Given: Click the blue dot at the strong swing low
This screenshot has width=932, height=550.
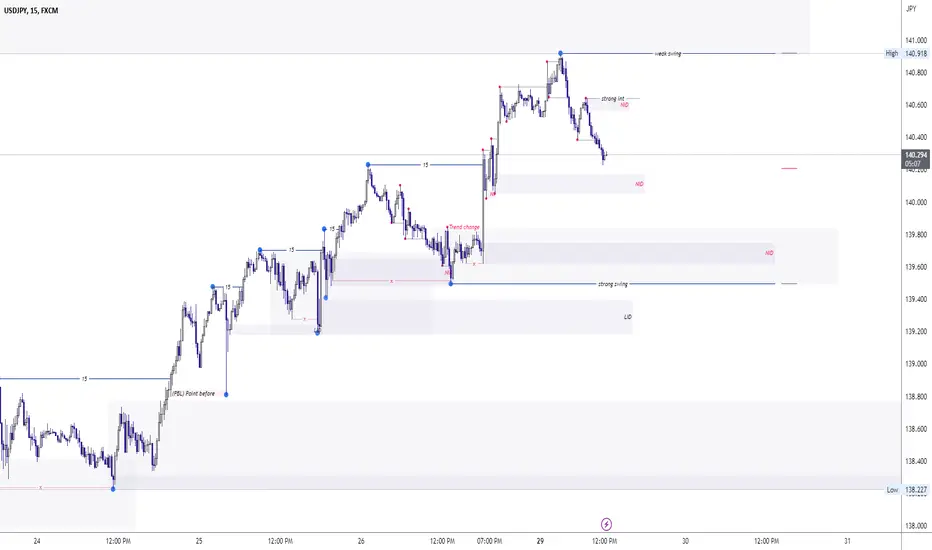Looking at the screenshot, I should point(451,284).
